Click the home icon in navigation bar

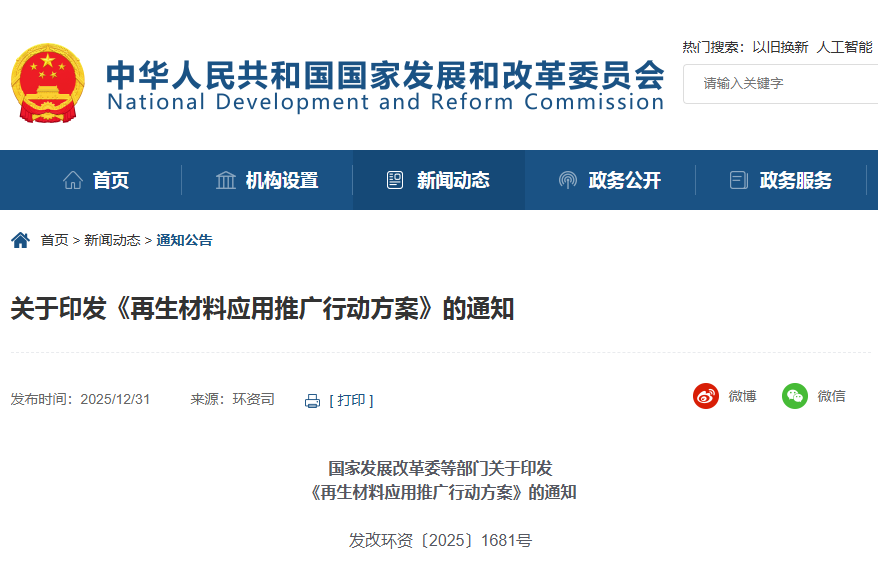pyautogui.click(x=73, y=180)
